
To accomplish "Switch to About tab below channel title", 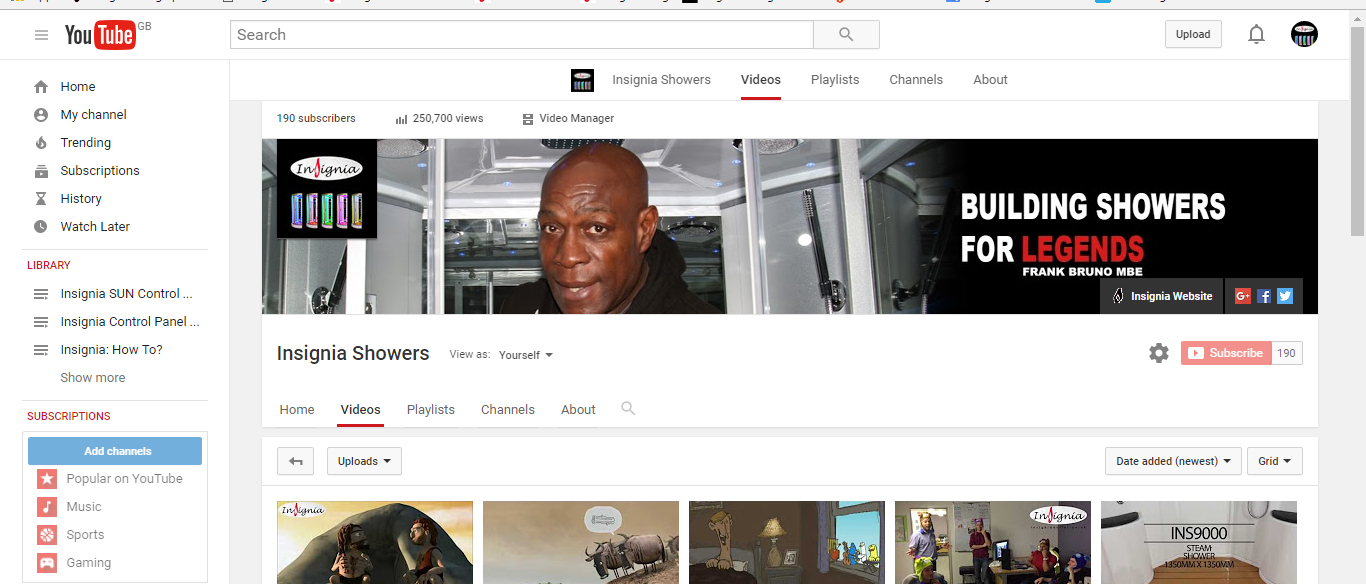I will tap(578, 409).
